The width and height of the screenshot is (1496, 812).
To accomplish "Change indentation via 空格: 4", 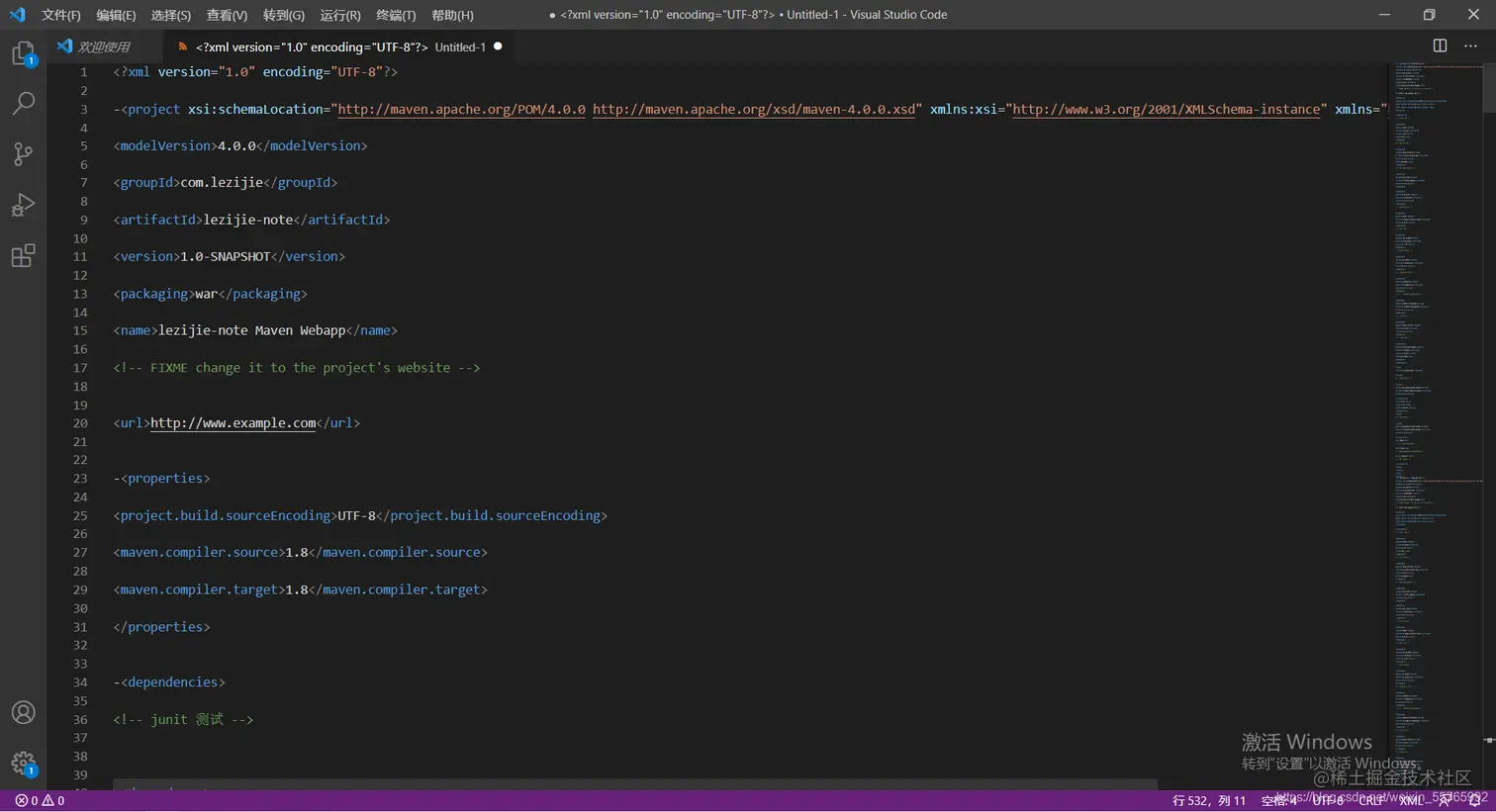I will point(1278,800).
